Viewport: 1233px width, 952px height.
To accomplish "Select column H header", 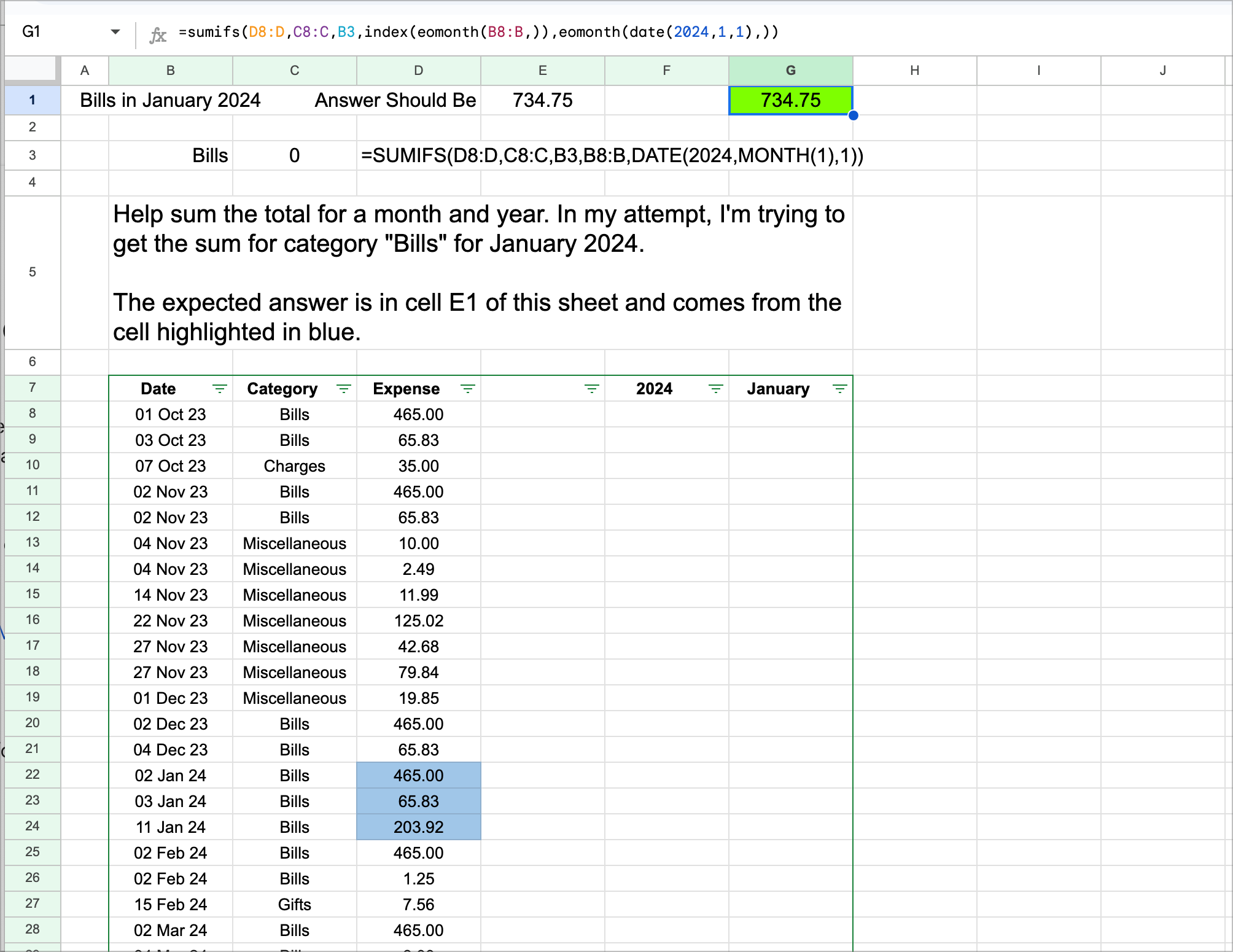I will pyautogui.click(x=914, y=71).
